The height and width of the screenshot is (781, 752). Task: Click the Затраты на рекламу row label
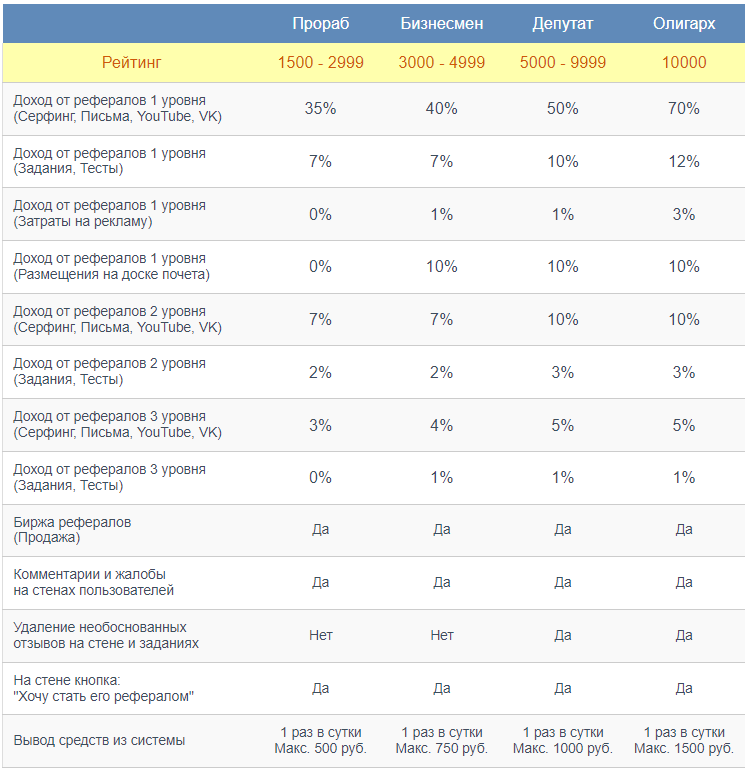(x=110, y=214)
